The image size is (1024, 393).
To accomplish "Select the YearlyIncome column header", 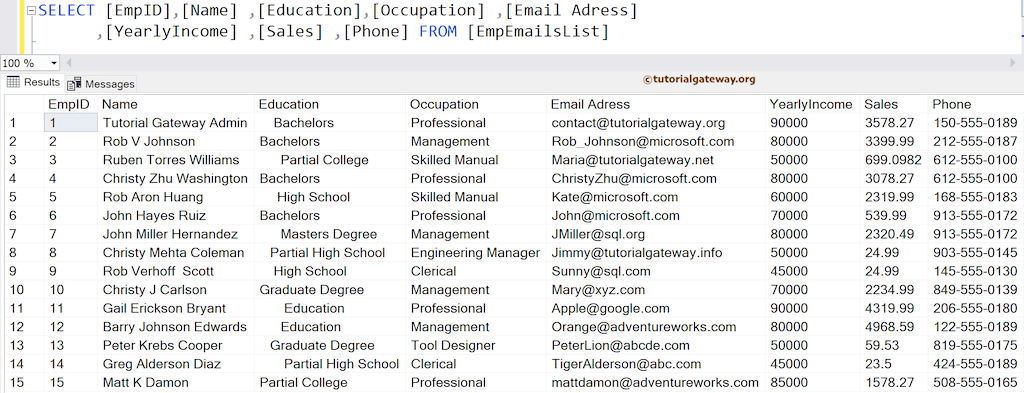I will point(812,104).
